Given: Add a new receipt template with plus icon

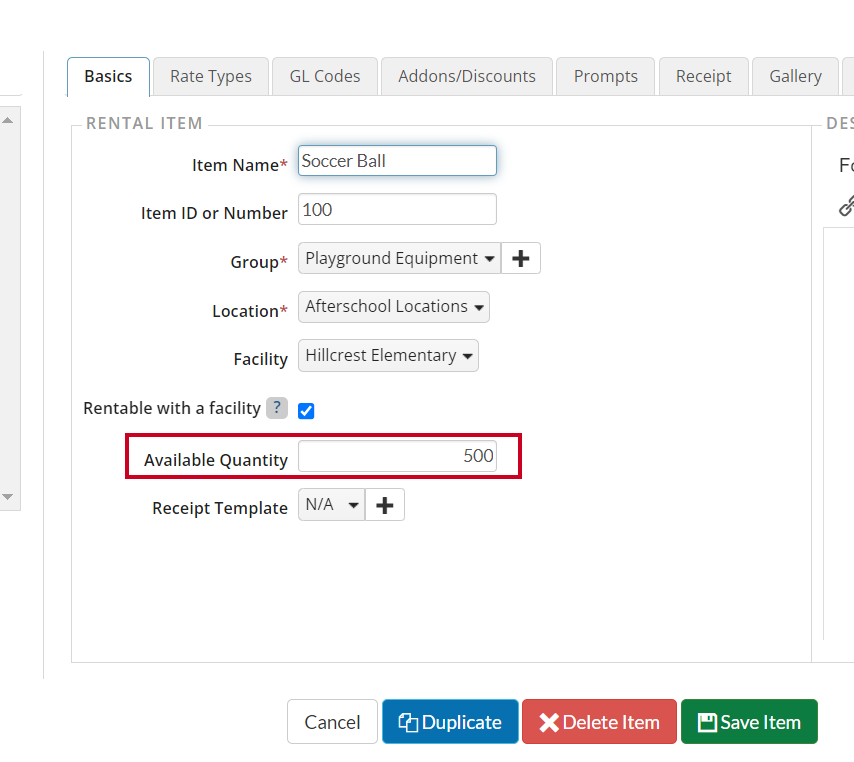Looking at the screenshot, I should click(x=385, y=504).
